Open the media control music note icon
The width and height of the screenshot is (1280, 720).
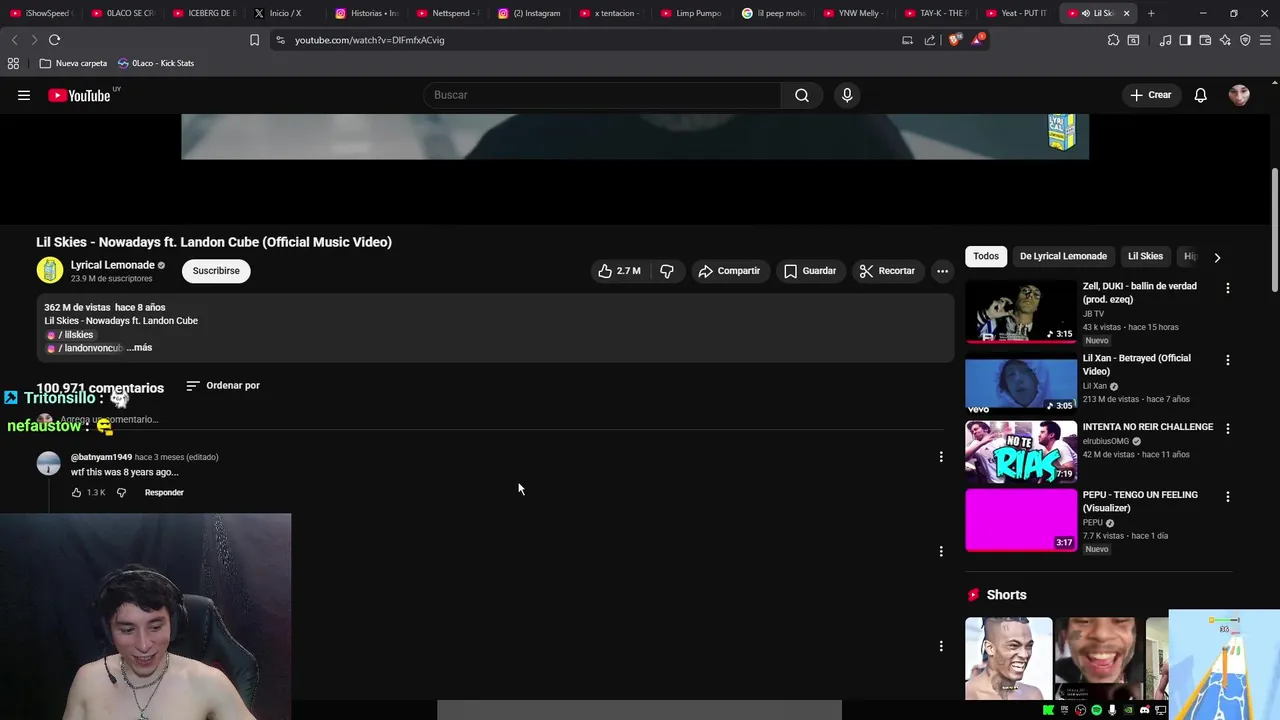[1165, 40]
